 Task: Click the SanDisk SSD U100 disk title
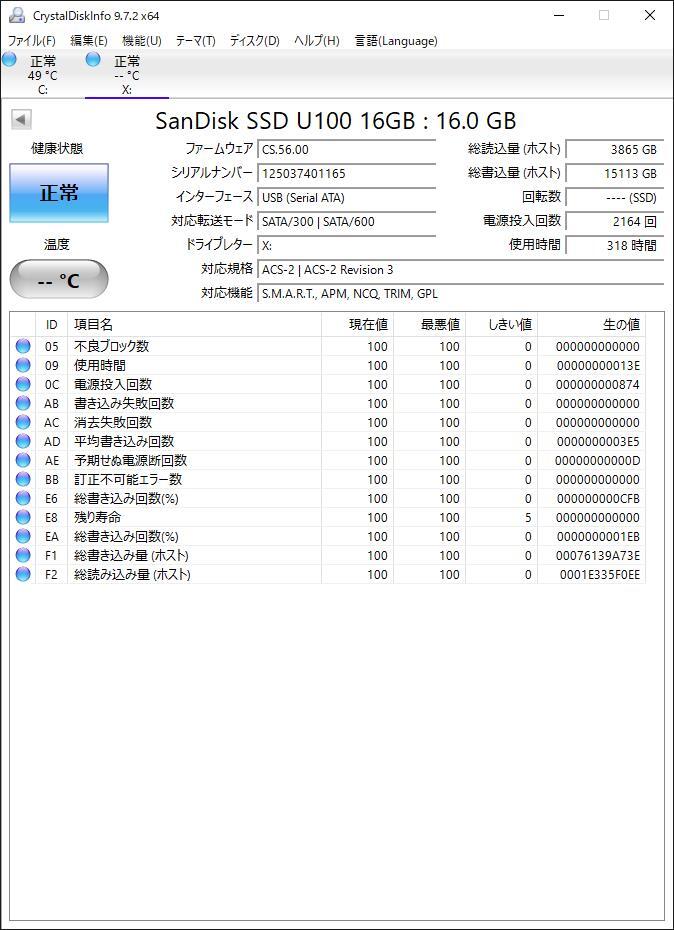click(x=336, y=121)
